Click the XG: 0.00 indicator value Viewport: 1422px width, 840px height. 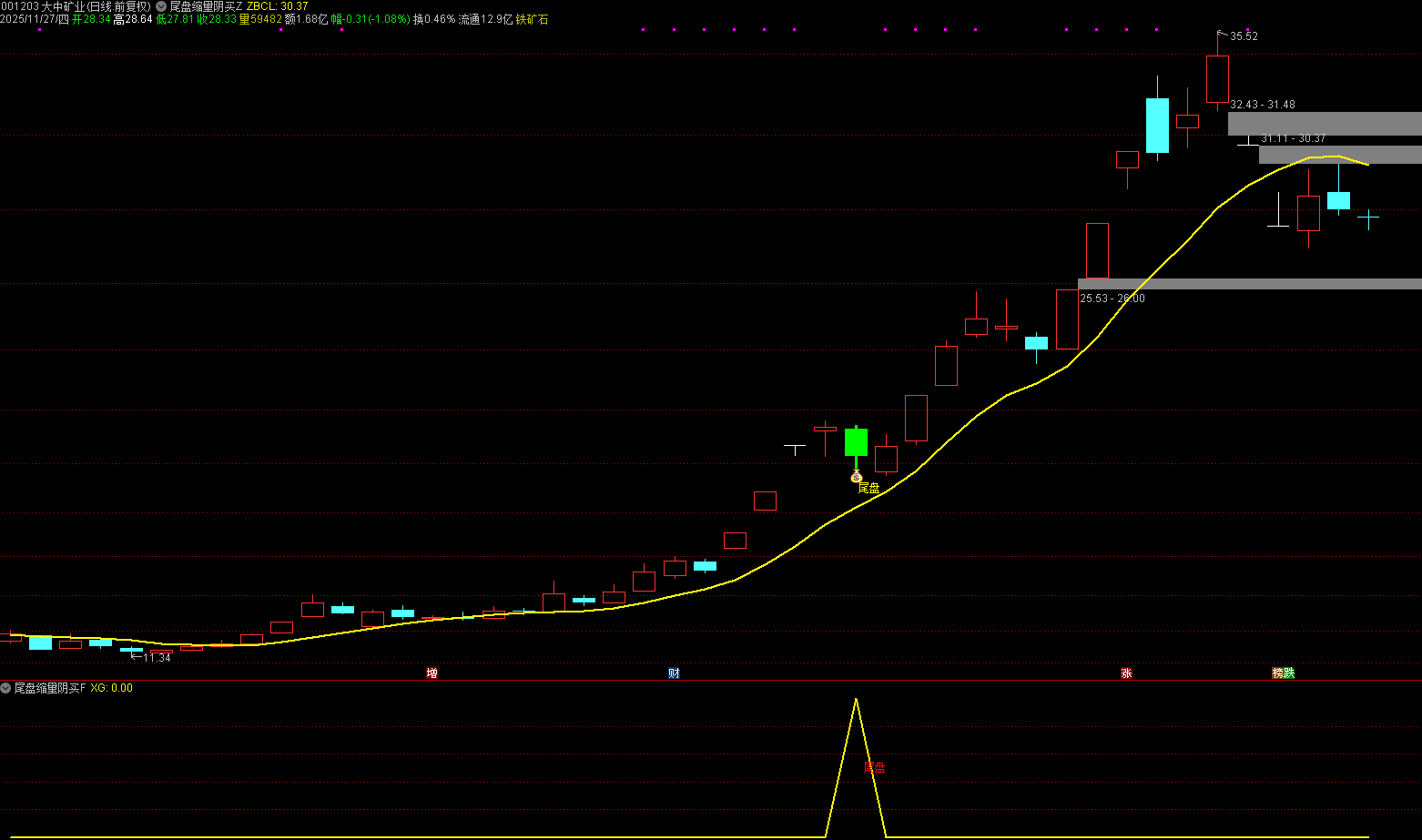[111, 688]
